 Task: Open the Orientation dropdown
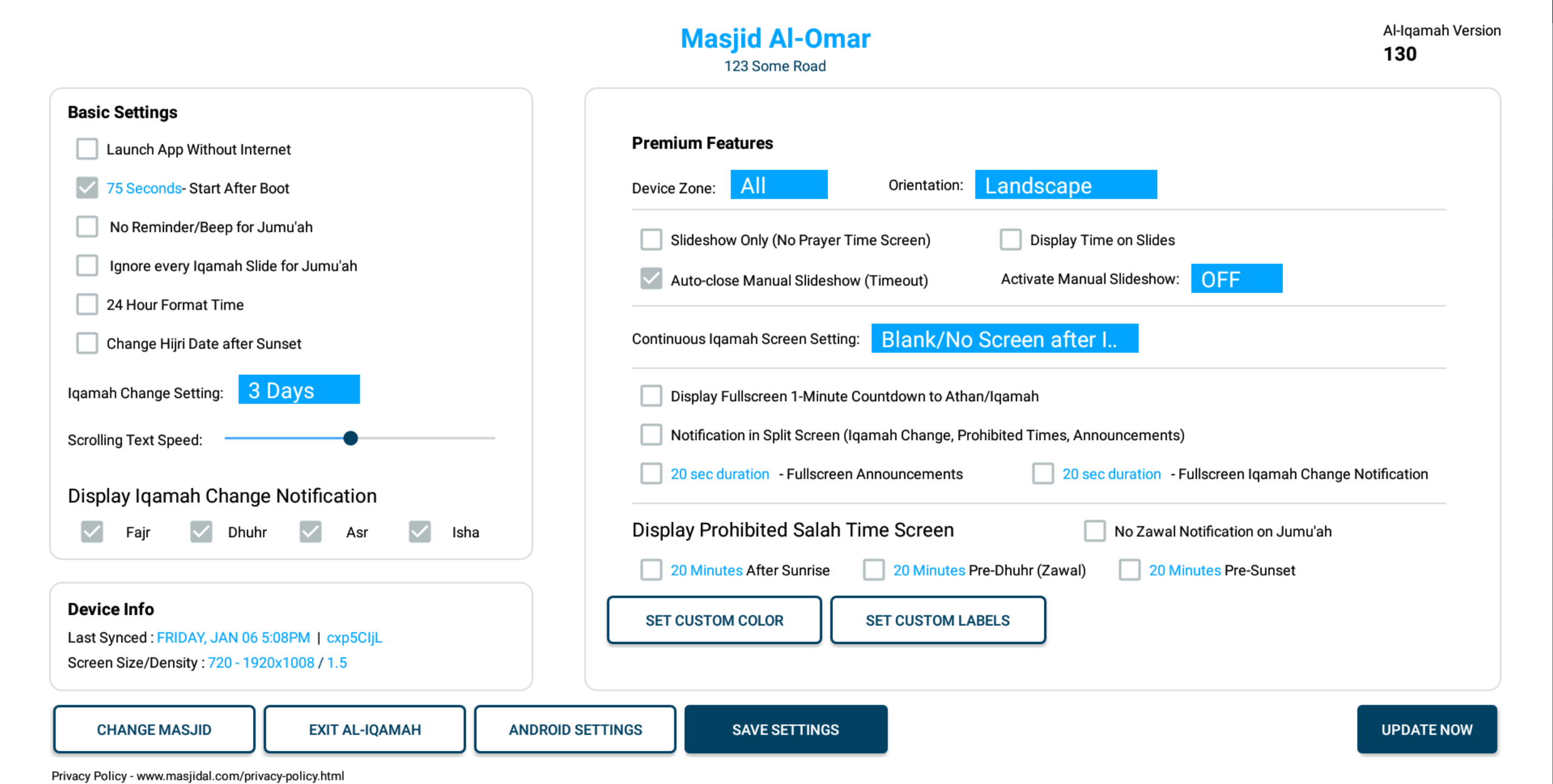point(1066,185)
